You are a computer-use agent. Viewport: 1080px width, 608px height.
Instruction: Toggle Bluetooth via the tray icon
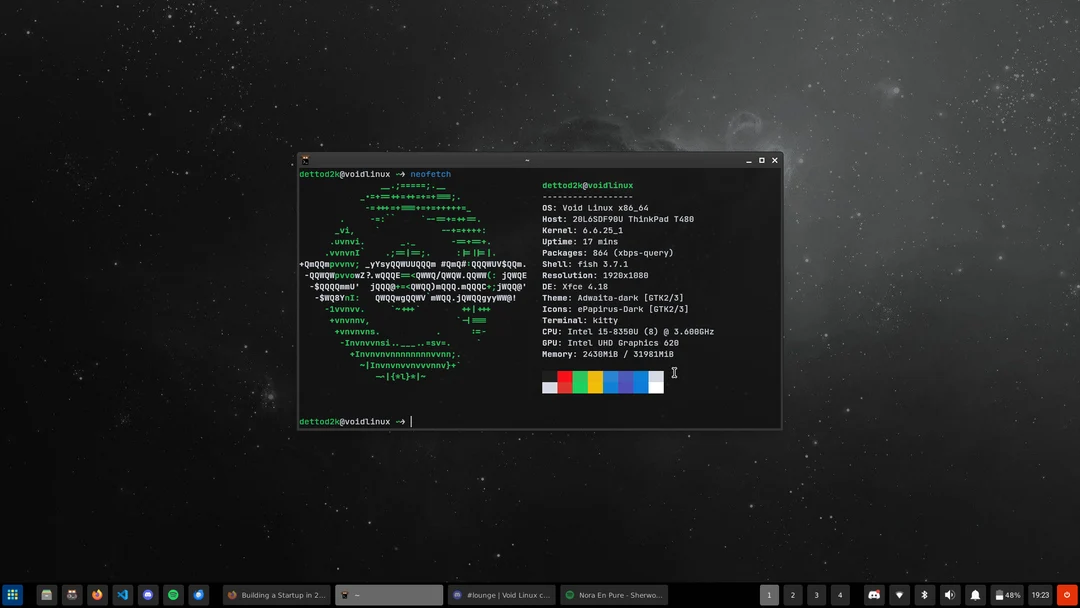(x=924, y=595)
